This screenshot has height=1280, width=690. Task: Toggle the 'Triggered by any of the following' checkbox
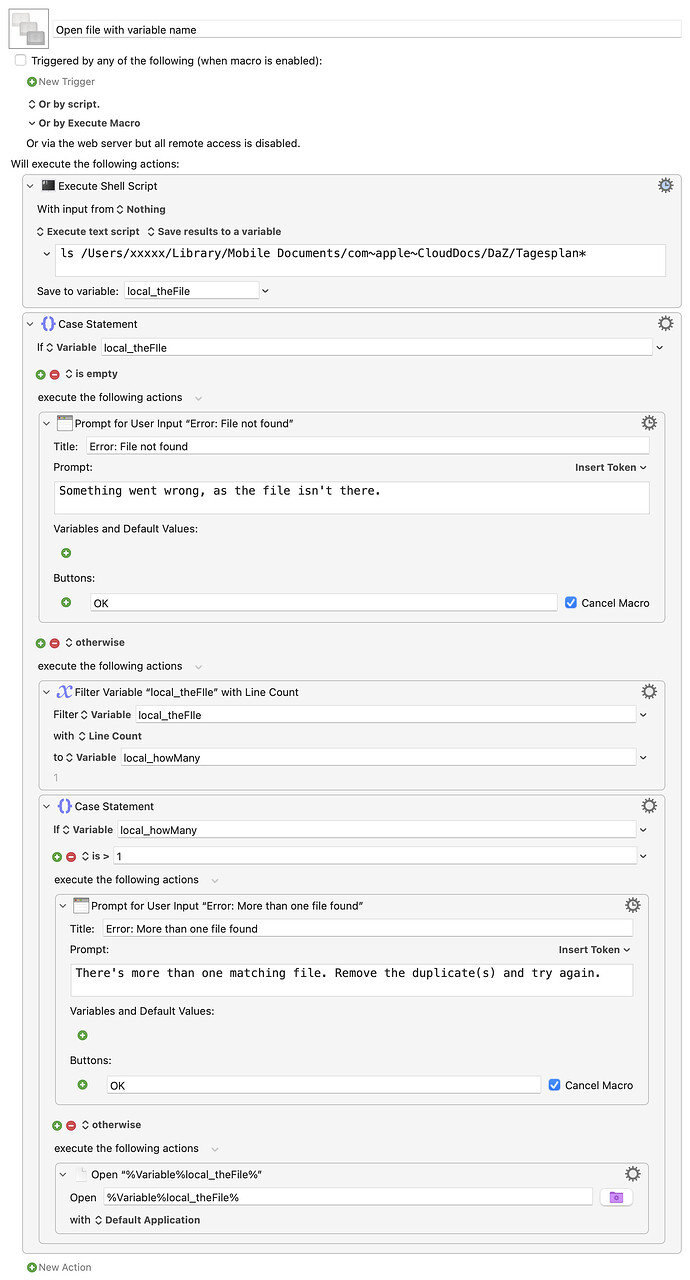pyautogui.click(x=21, y=61)
